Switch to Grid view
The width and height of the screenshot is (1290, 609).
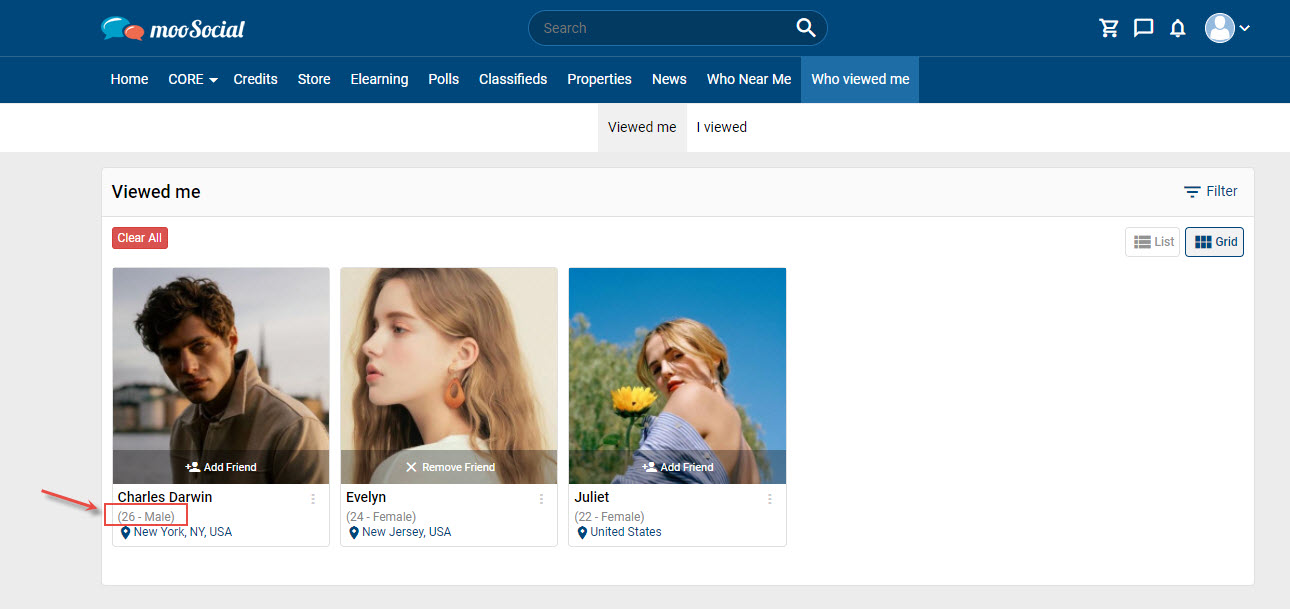click(x=1214, y=242)
